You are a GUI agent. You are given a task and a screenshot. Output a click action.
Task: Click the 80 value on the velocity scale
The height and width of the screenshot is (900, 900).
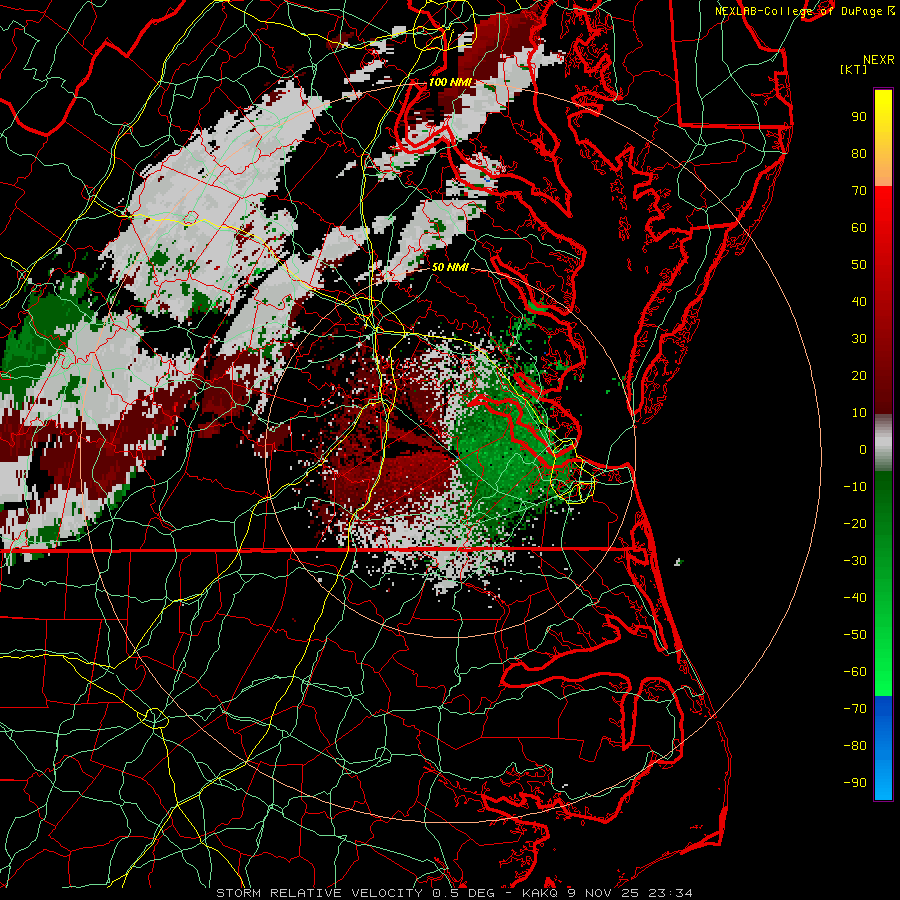(x=859, y=154)
